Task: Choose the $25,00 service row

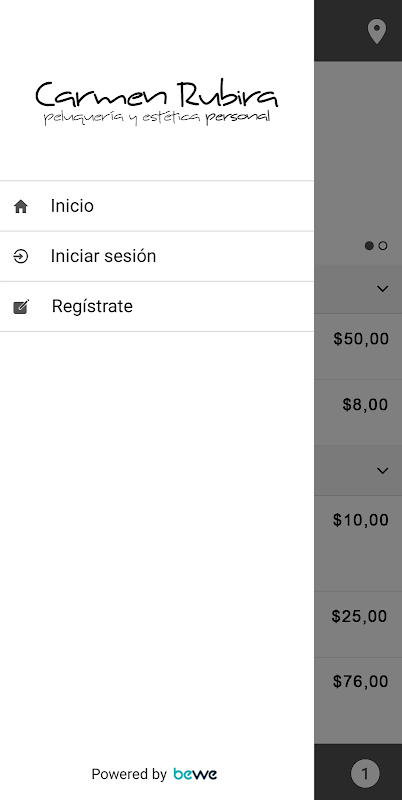Action: click(x=358, y=624)
